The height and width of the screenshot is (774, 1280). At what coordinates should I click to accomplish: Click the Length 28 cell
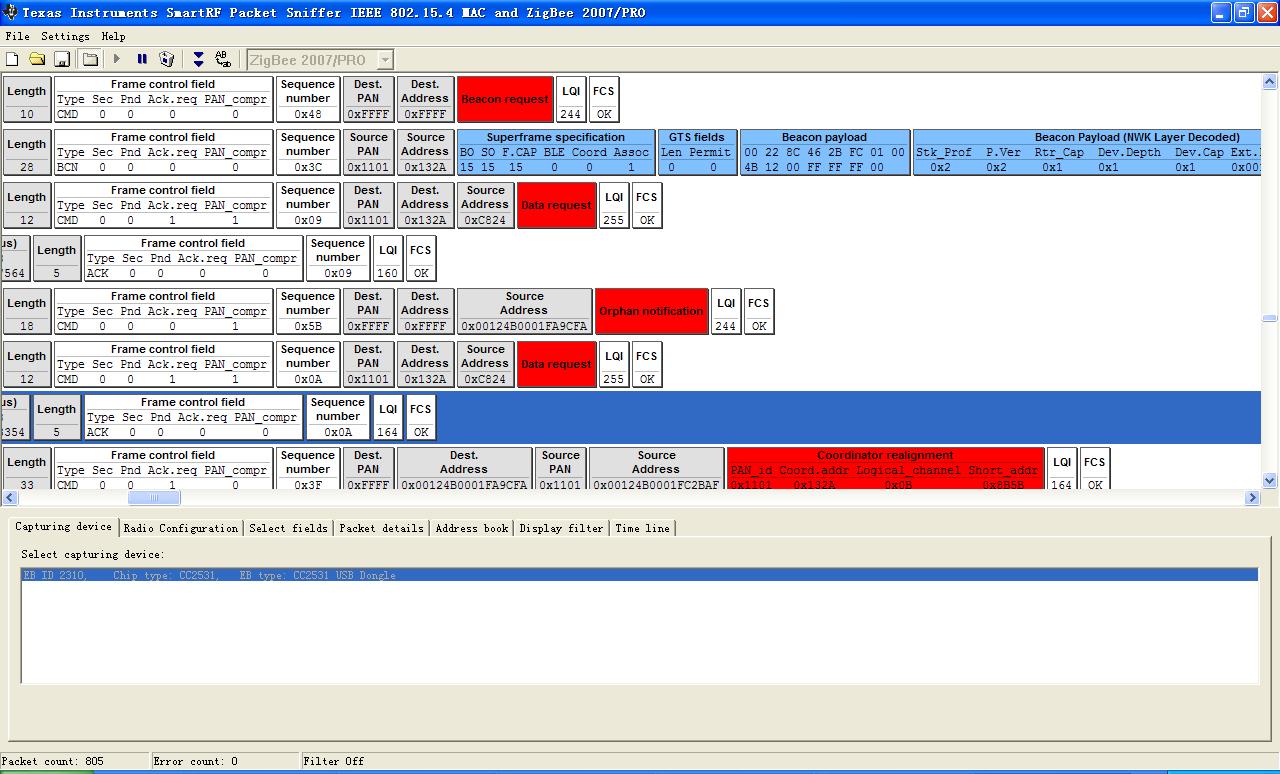coord(27,152)
